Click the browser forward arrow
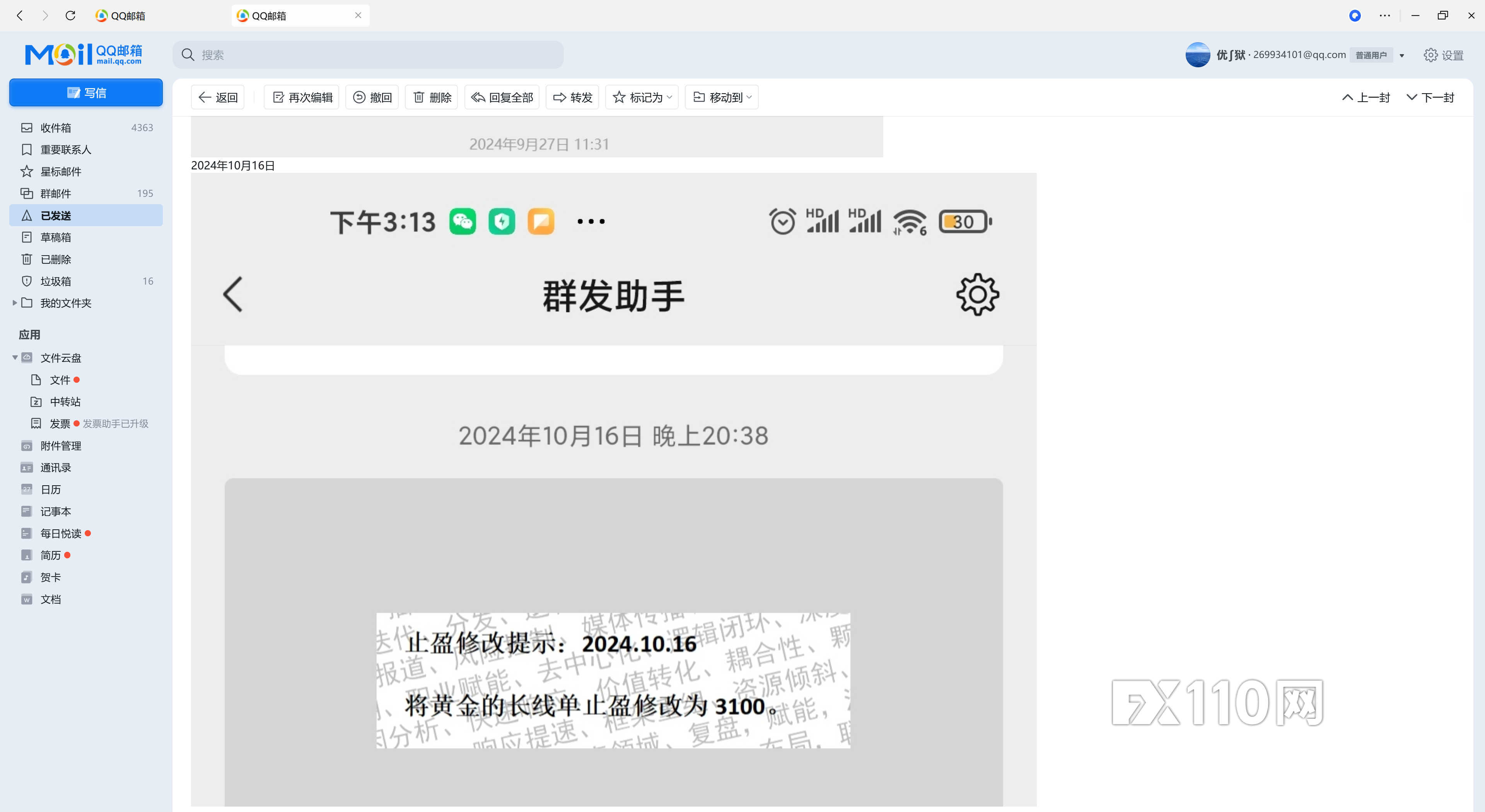The width and height of the screenshot is (1485, 812). click(x=45, y=15)
